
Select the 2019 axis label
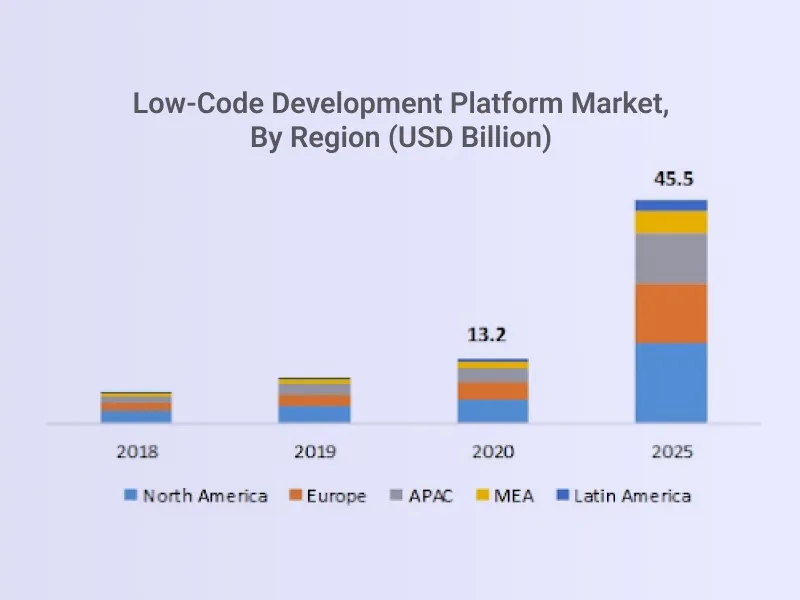click(x=314, y=452)
